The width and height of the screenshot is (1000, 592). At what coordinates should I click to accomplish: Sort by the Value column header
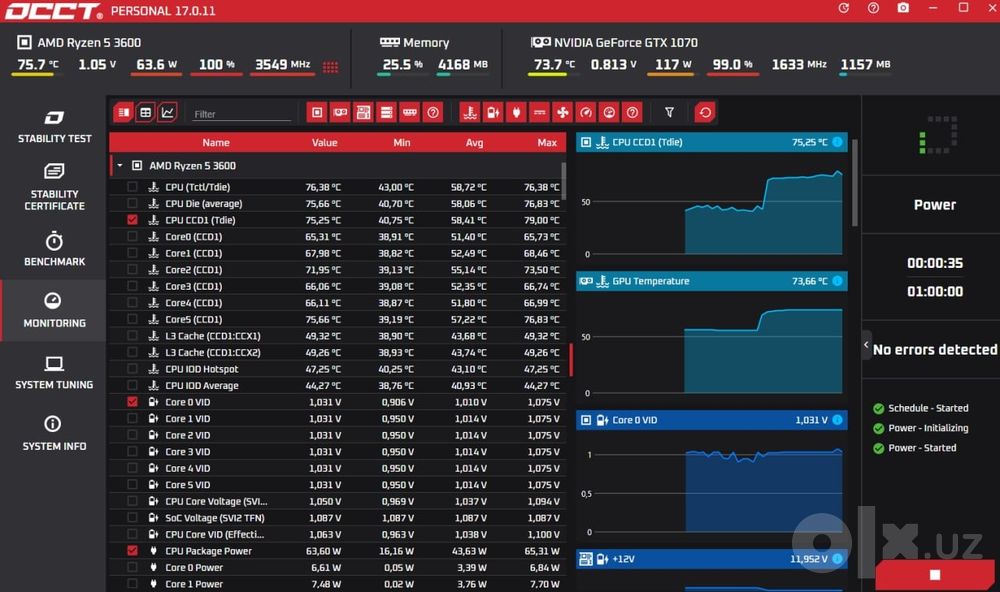(x=325, y=143)
